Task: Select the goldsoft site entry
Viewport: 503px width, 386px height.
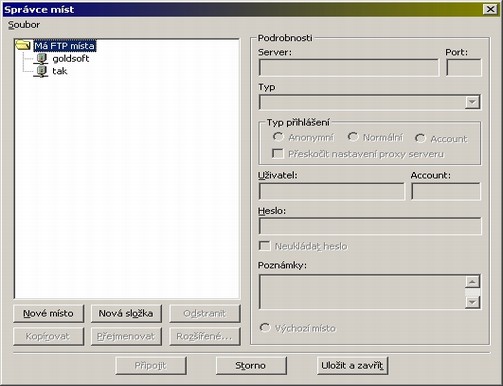Action: (x=71, y=59)
